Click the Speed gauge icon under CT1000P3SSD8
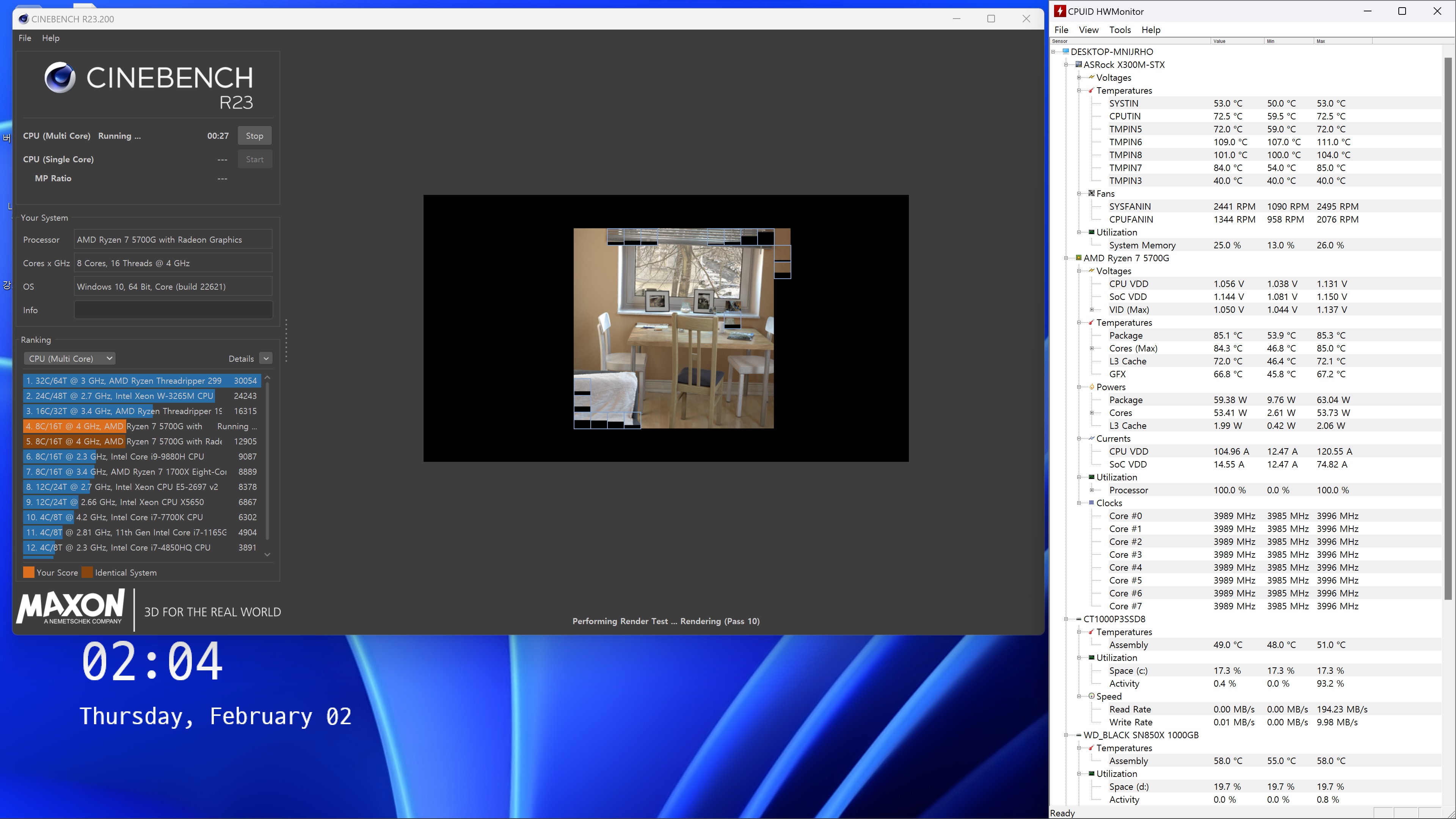1456x819 pixels. 1092,697
